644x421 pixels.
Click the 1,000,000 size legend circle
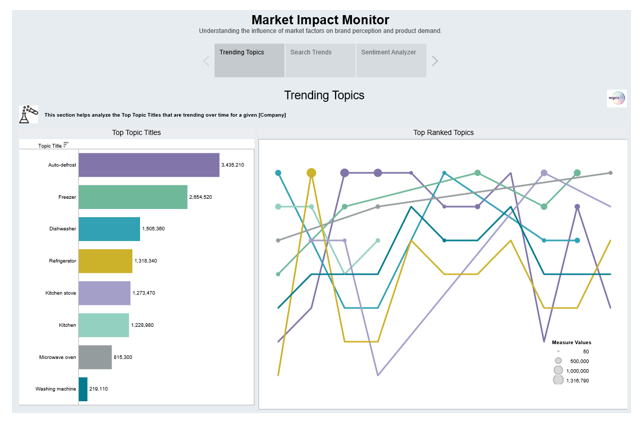click(558, 370)
